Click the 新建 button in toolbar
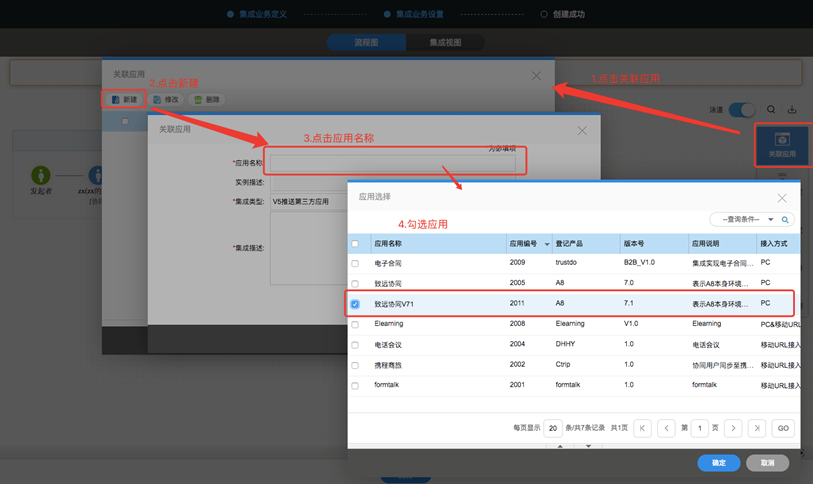The image size is (813, 484). [125, 100]
